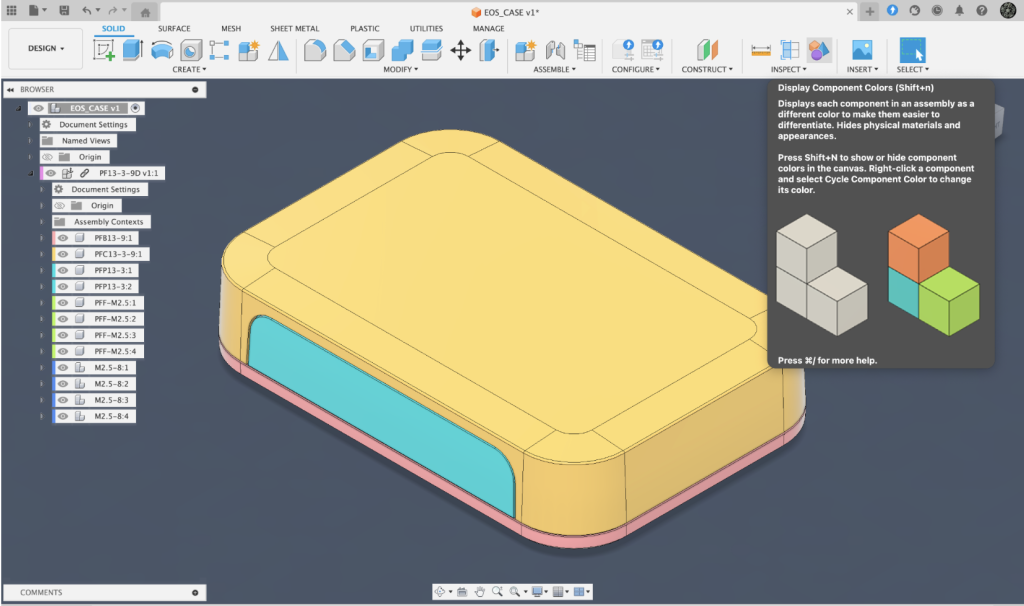Hide the PFF-M2.5:1 component

63,302
